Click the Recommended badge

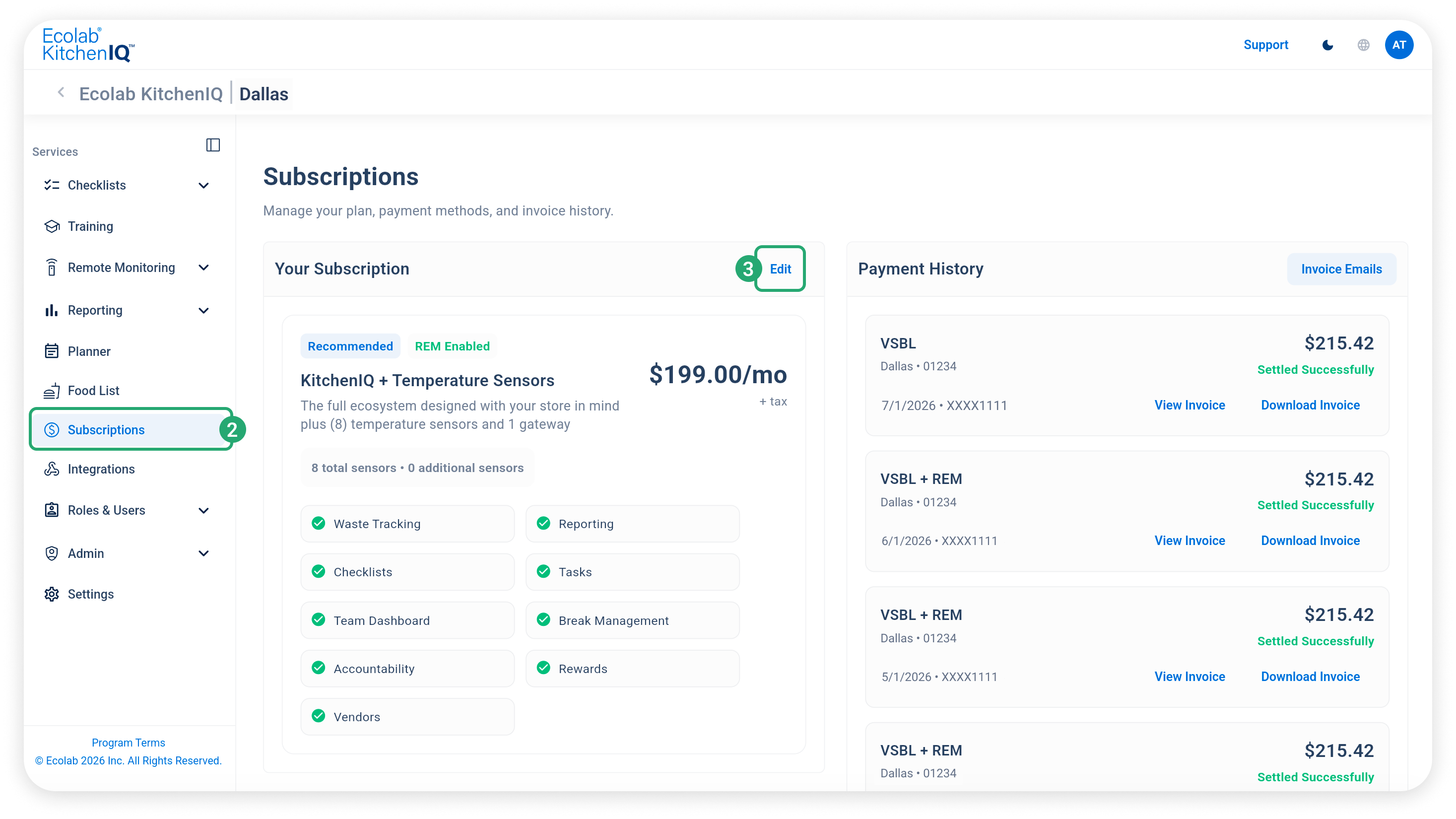coord(350,346)
